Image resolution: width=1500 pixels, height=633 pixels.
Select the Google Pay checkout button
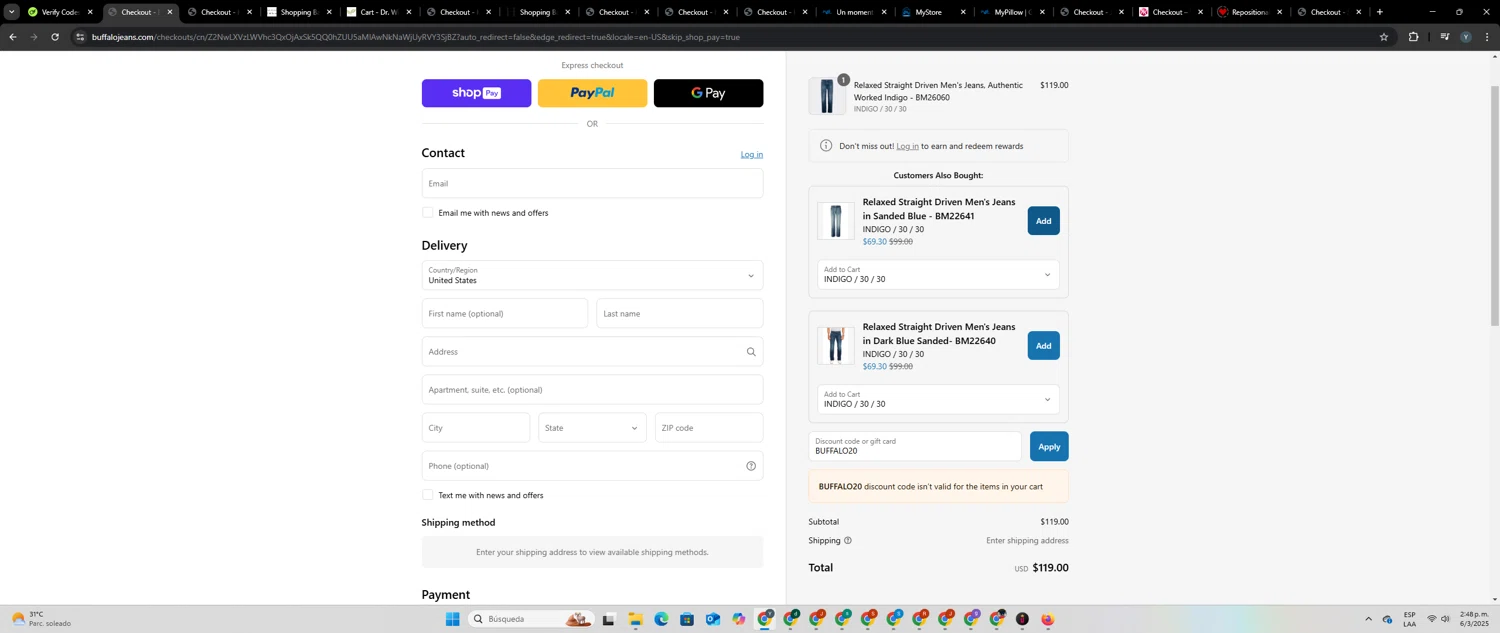pyautogui.click(x=708, y=93)
